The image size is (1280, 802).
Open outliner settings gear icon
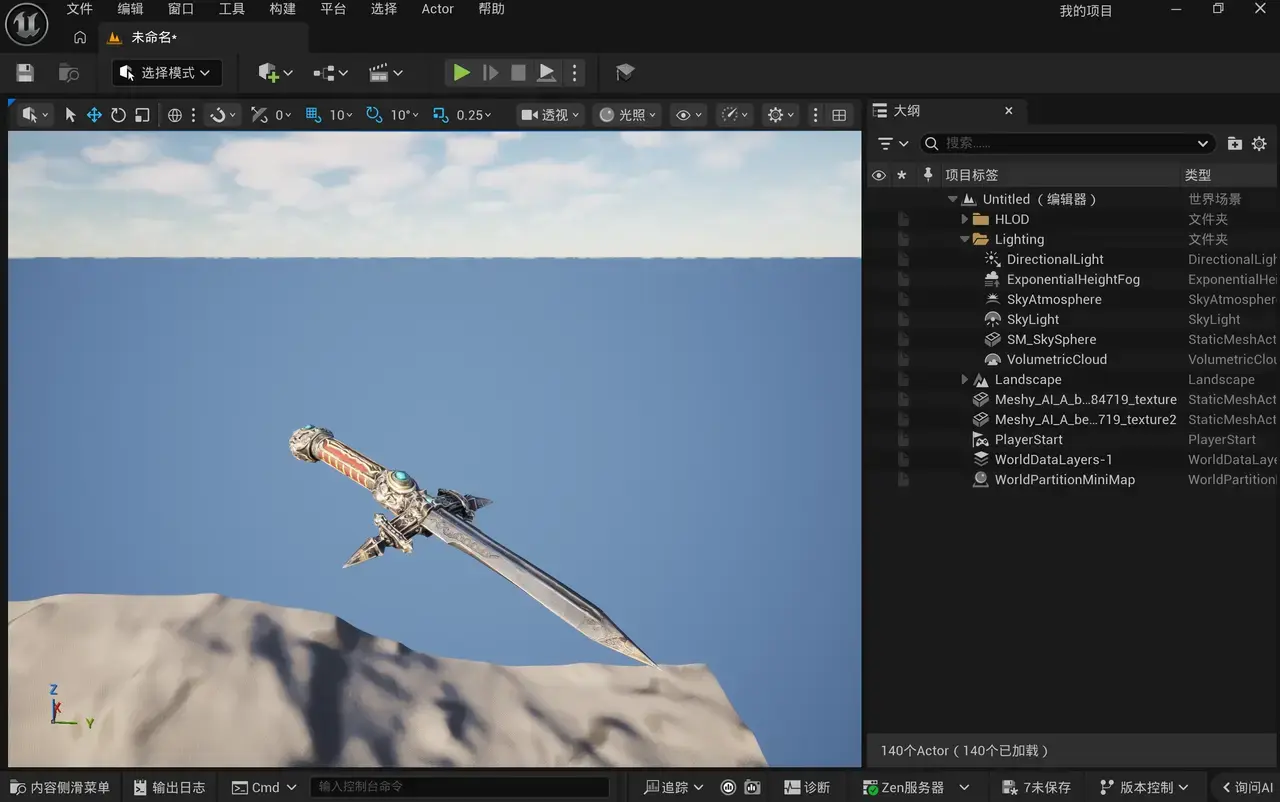1259,143
